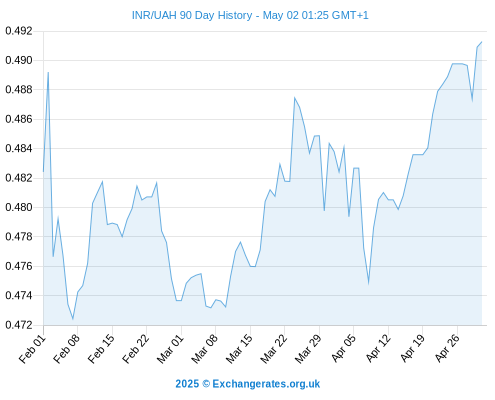
Task: Click the chart peak near end of April
Action: point(482,42)
